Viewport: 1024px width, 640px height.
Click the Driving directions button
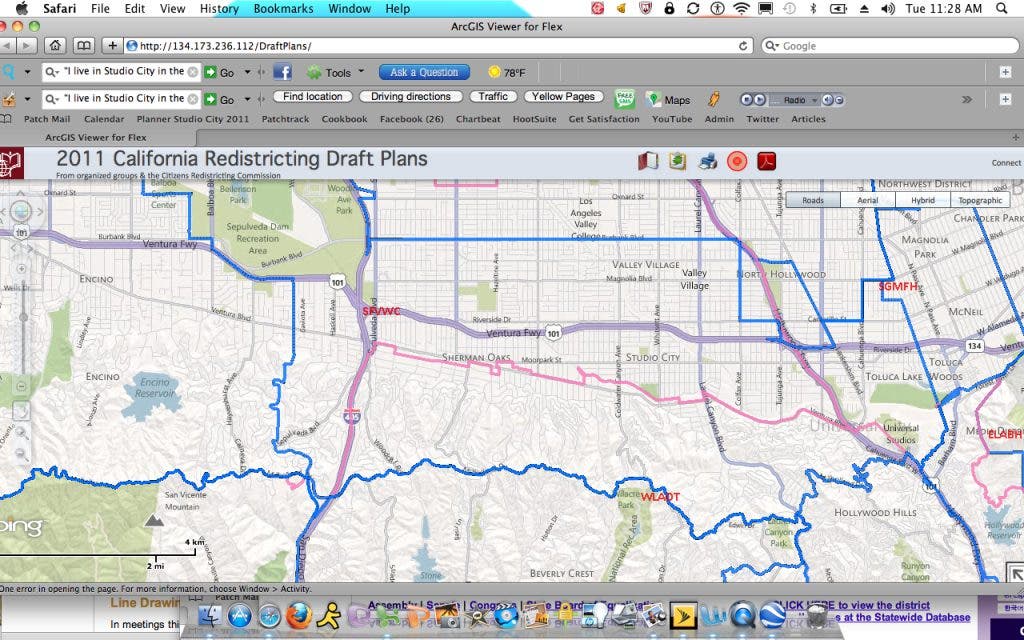click(x=411, y=97)
